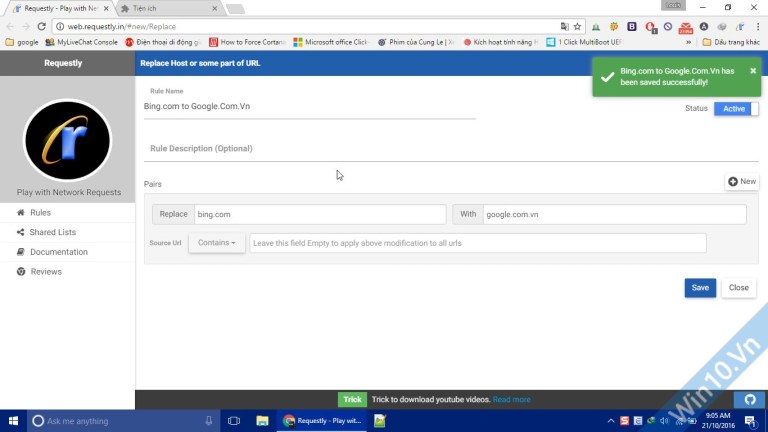768x432 pixels.
Task: Toggle the Active status switch
Action: [x=736, y=109]
